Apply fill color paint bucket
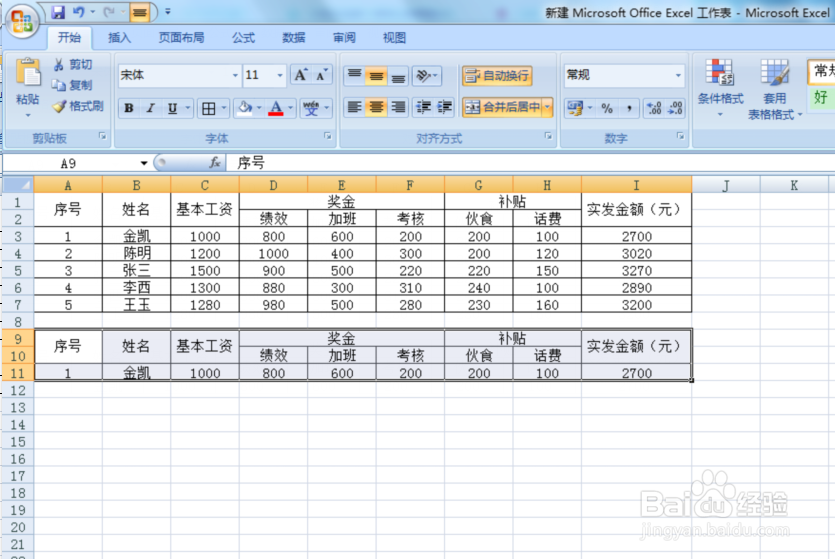Viewport: 835px width, 559px height. point(245,108)
